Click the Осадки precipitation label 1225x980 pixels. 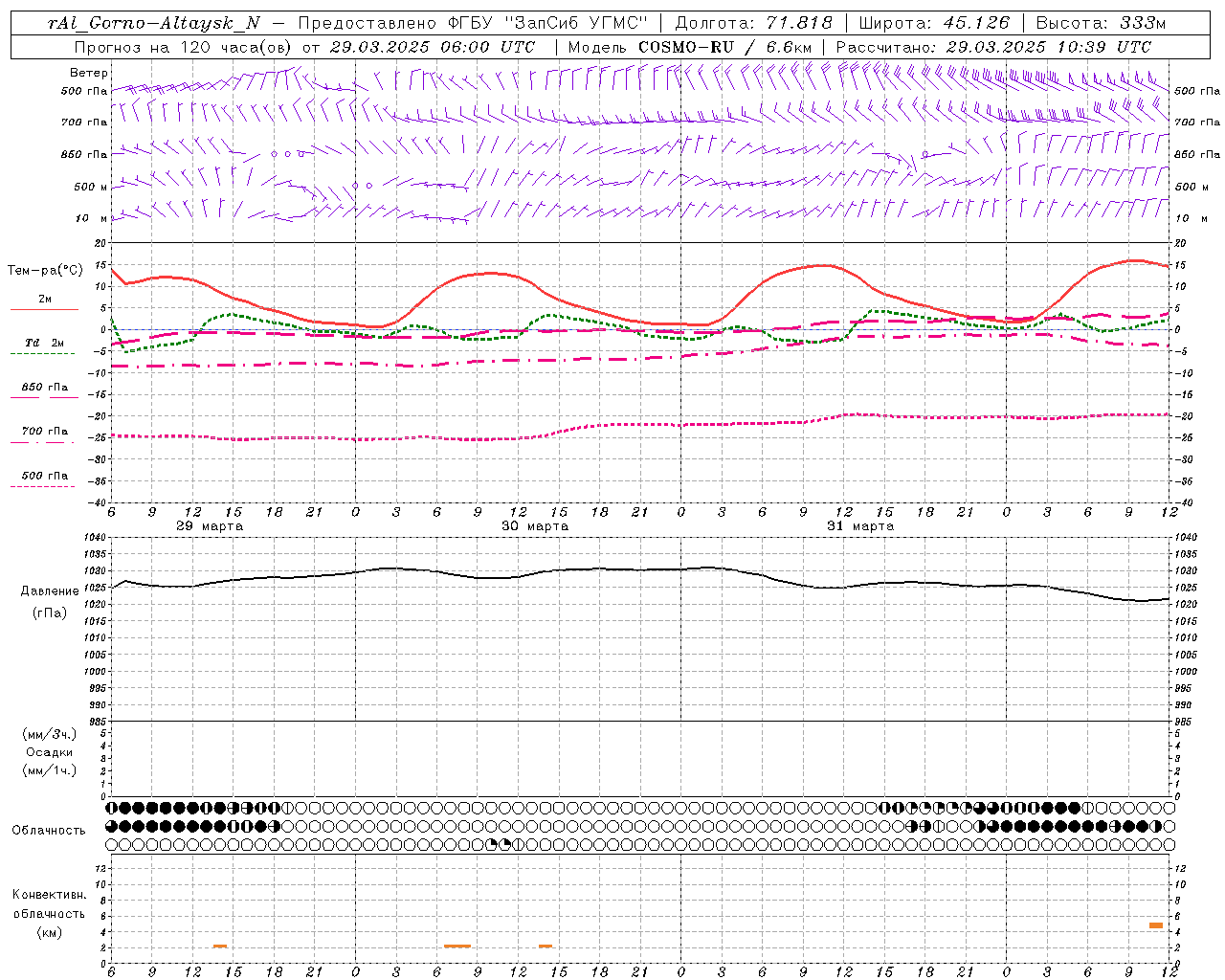pos(50,752)
